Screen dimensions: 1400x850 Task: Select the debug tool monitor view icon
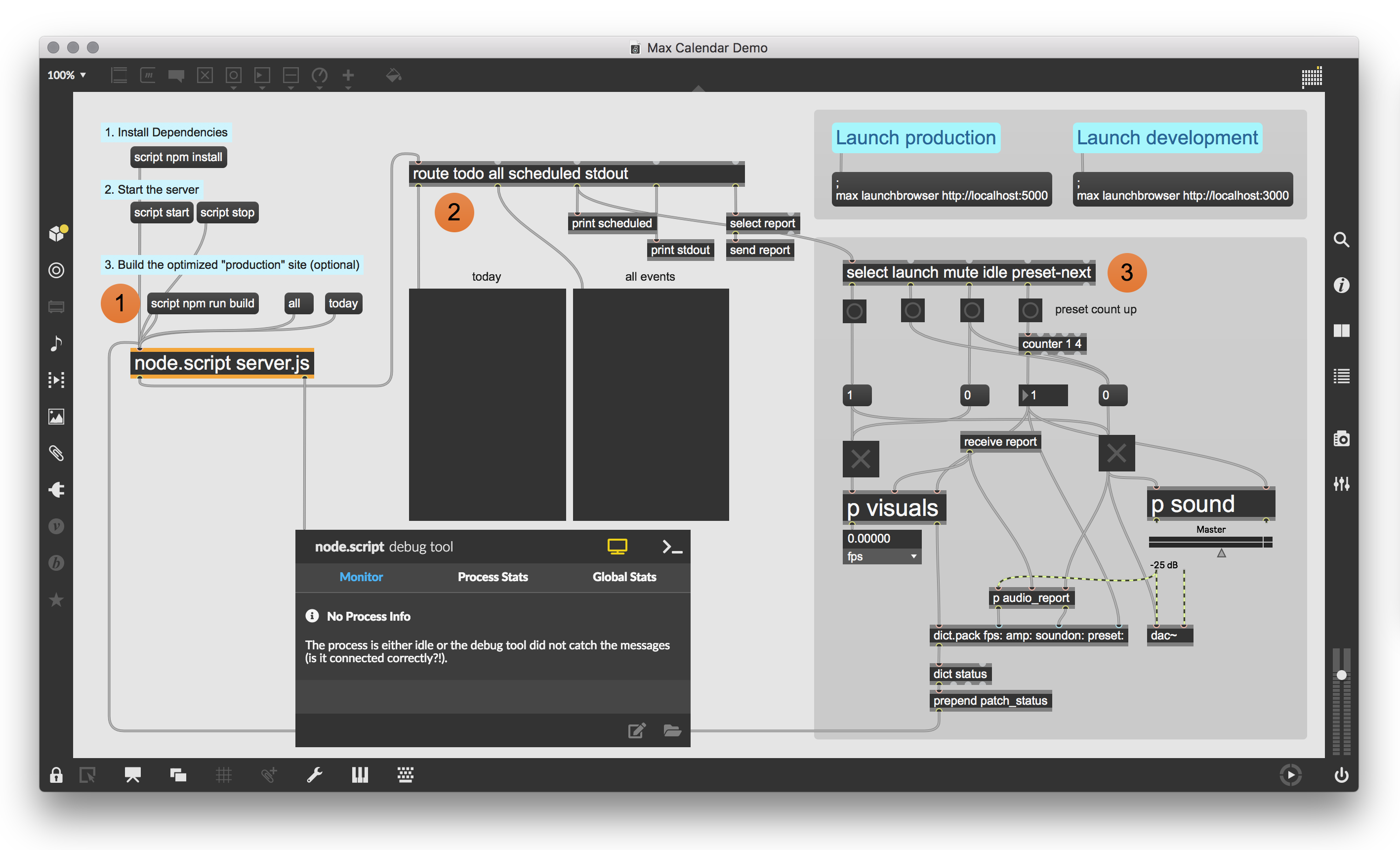[x=617, y=547]
